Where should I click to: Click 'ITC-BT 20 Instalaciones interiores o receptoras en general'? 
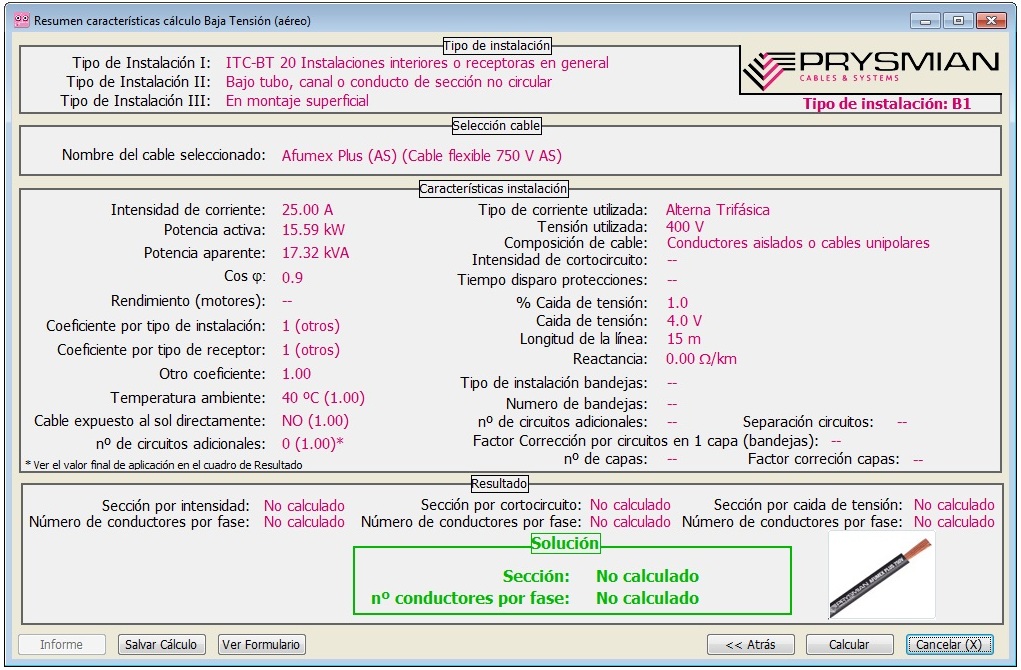coord(417,63)
